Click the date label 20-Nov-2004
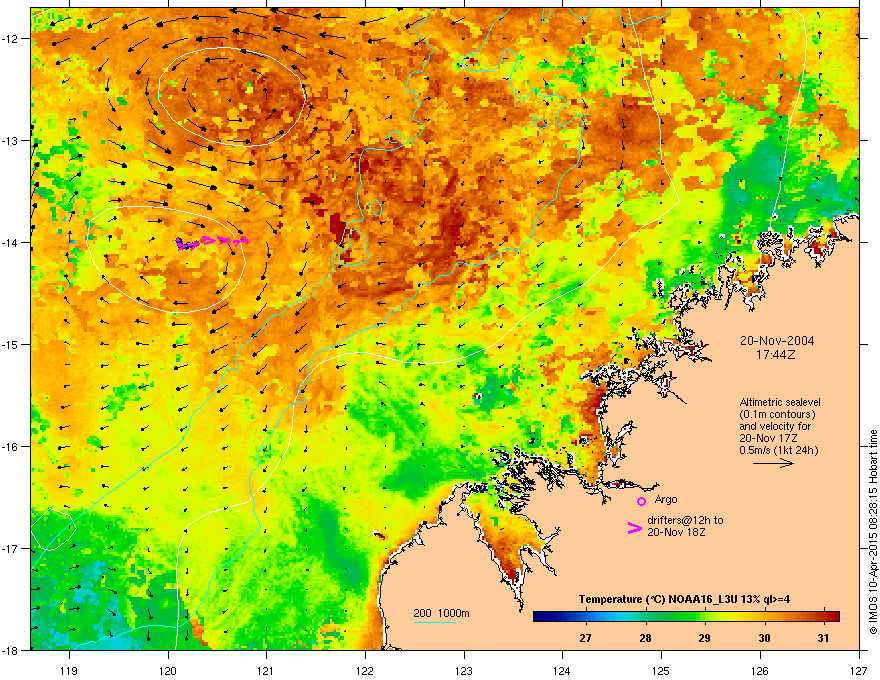The height and width of the screenshot is (680, 880). (777, 341)
